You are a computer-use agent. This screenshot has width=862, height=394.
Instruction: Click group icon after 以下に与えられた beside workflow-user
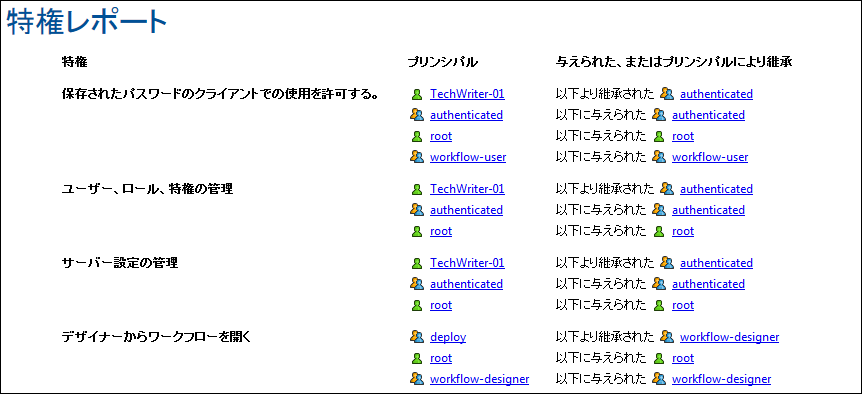[659, 157]
